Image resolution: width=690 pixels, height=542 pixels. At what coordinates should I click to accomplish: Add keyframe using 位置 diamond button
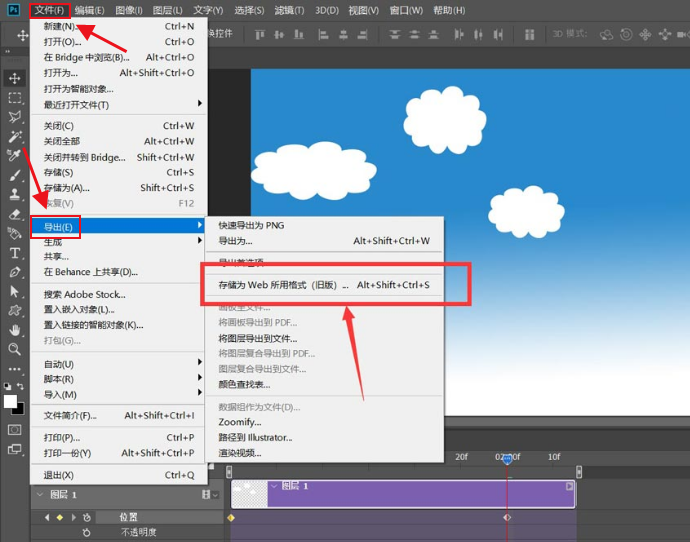59,517
